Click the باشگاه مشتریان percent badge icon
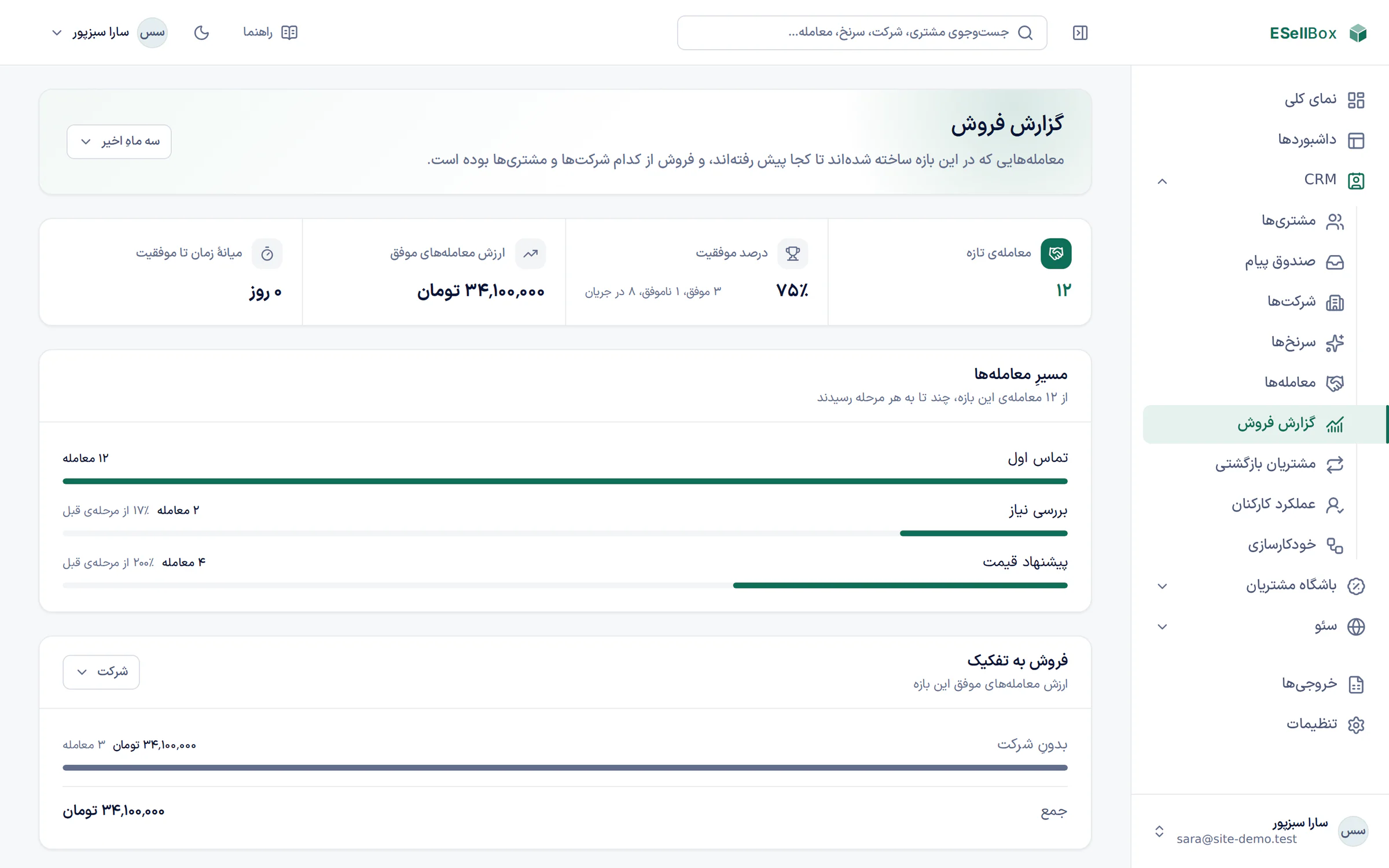The image size is (1389, 868). [1356, 586]
